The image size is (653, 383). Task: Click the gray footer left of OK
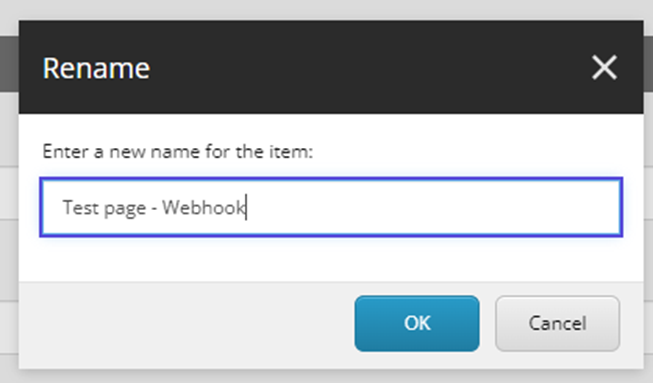click(x=187, y=324)
